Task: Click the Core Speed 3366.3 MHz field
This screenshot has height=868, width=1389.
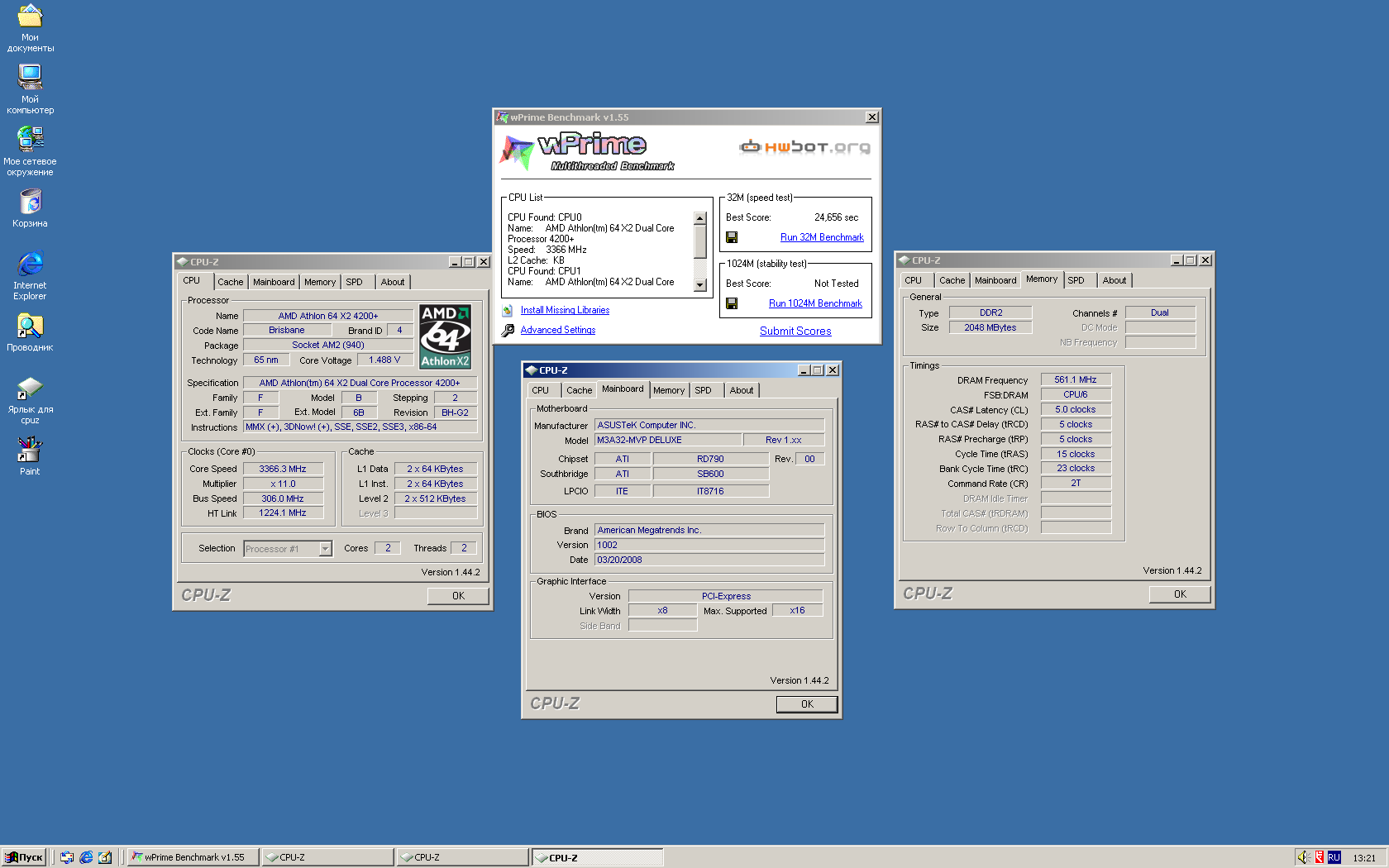Action: (283, 469)
